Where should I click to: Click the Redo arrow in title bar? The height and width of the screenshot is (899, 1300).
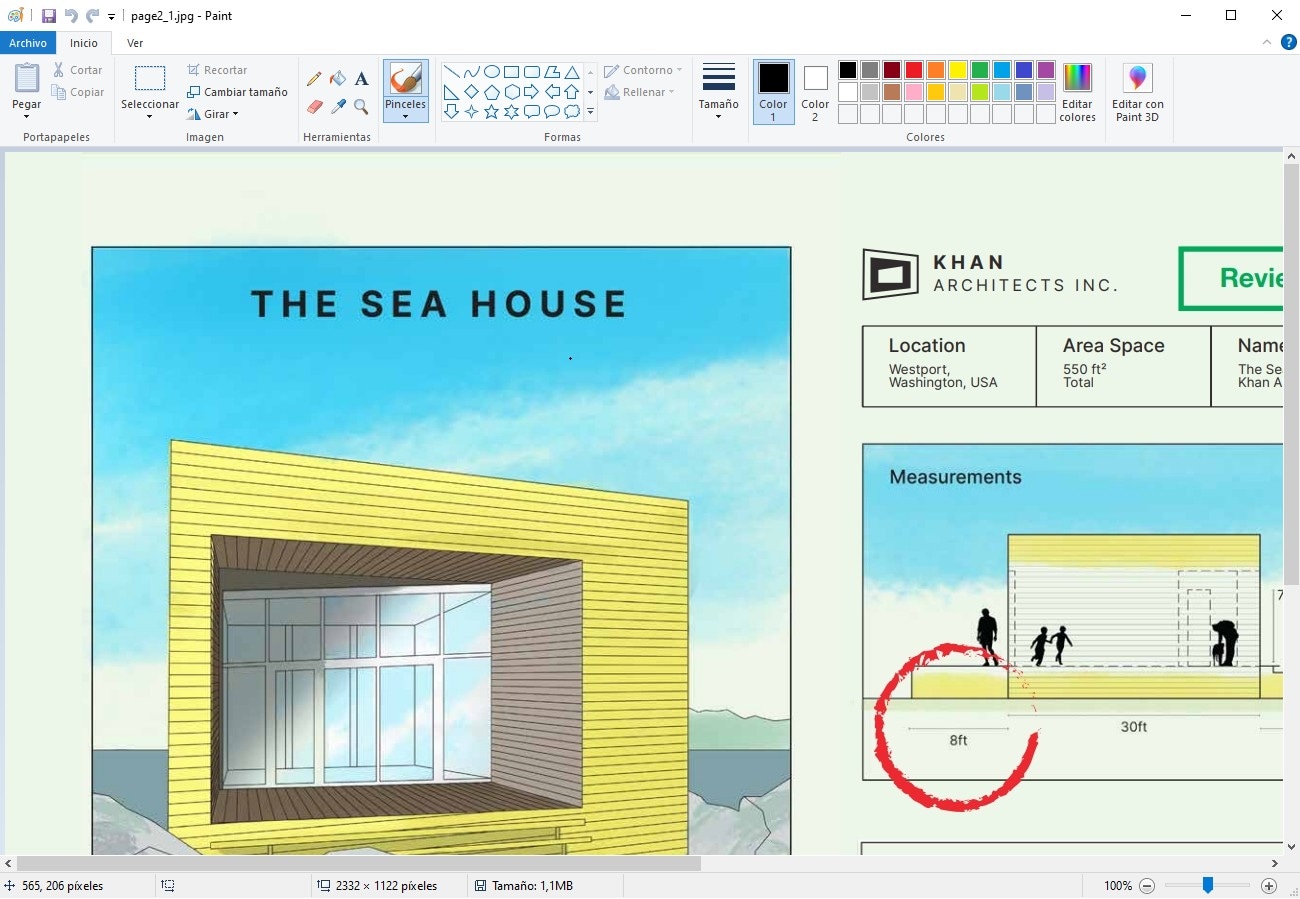92,16
